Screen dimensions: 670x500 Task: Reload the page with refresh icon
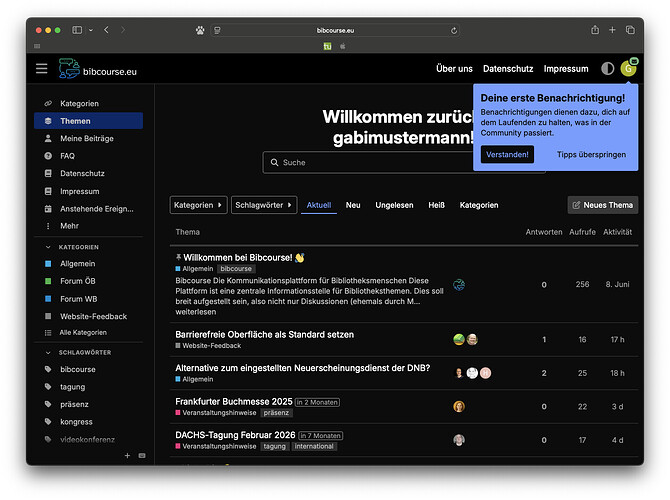455,30
